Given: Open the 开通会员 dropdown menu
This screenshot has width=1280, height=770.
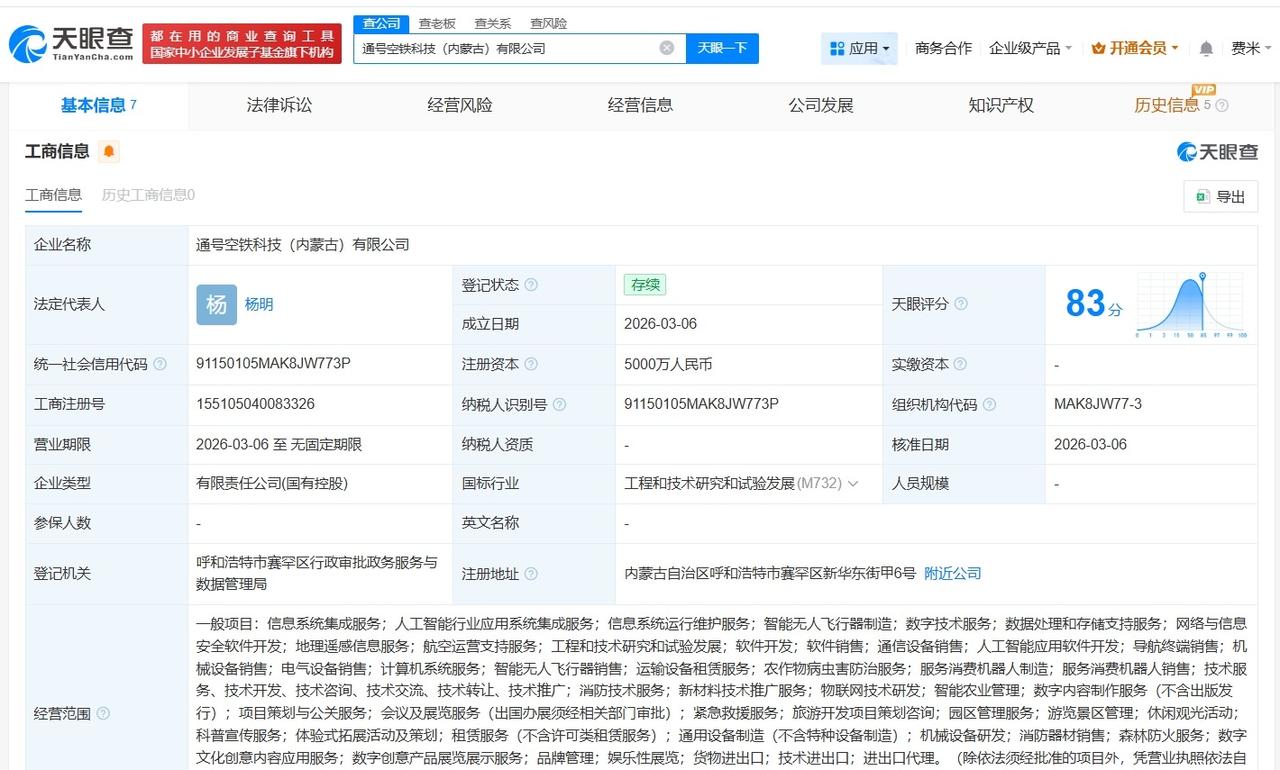Looking at the screenshot, I should click(1135, 47).
